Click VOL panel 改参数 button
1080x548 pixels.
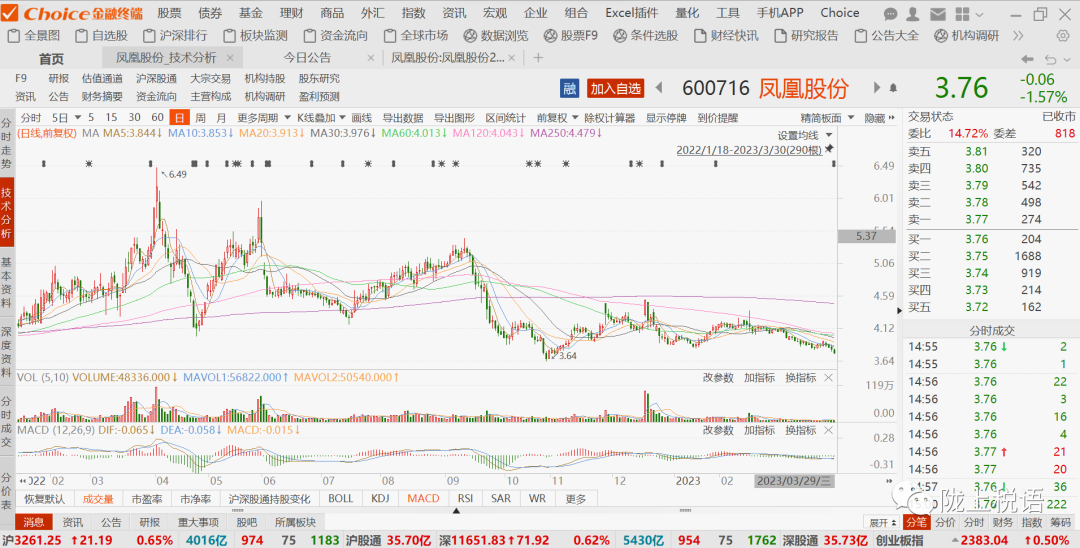click(718, 377)
